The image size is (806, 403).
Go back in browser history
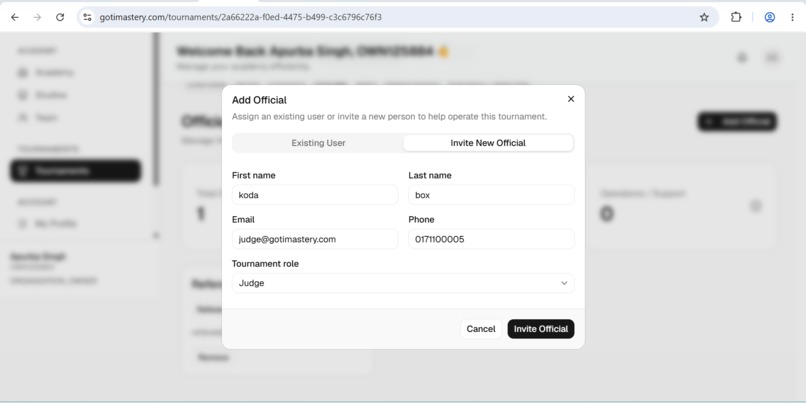pyautogui.click(x=15, y=17)
